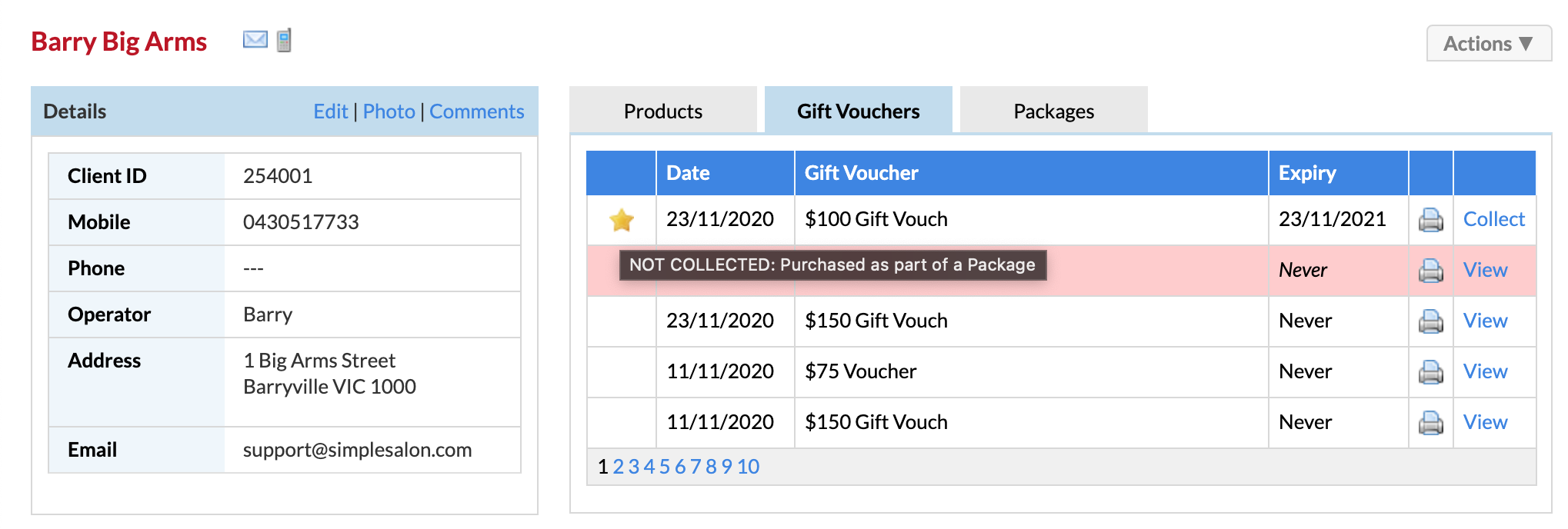View the $75 Voucher

[1485, 371]
